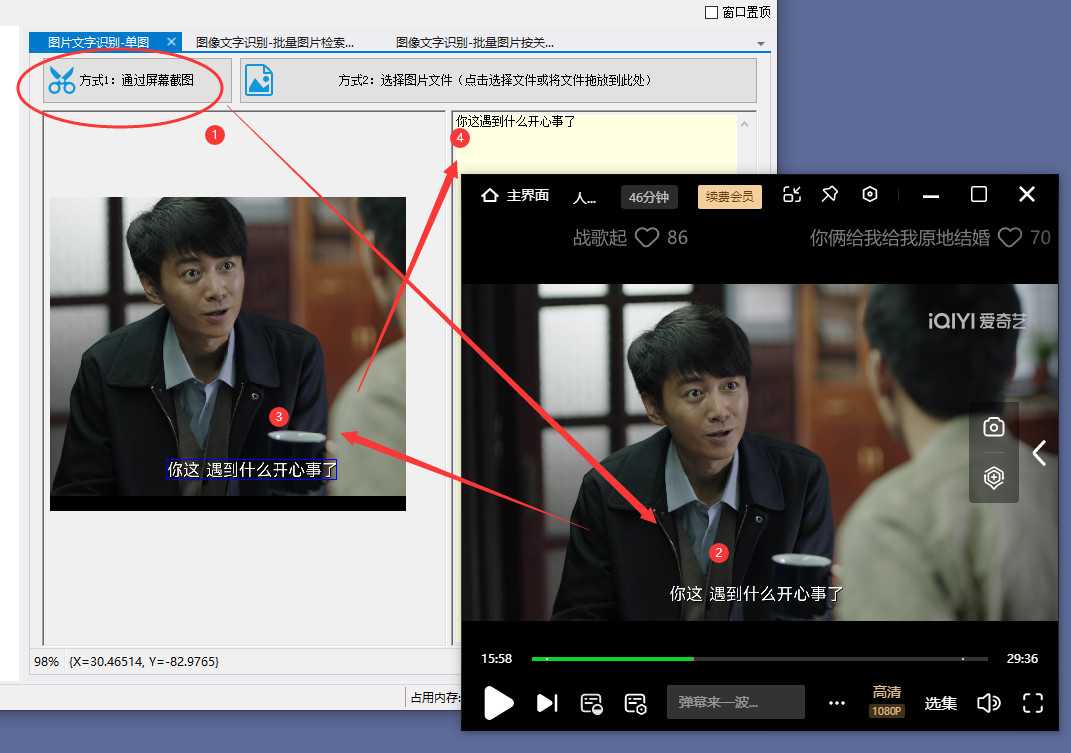
Task: Click 方式1：通过屏幕截图 button
Action: click(x=137, y=81)
